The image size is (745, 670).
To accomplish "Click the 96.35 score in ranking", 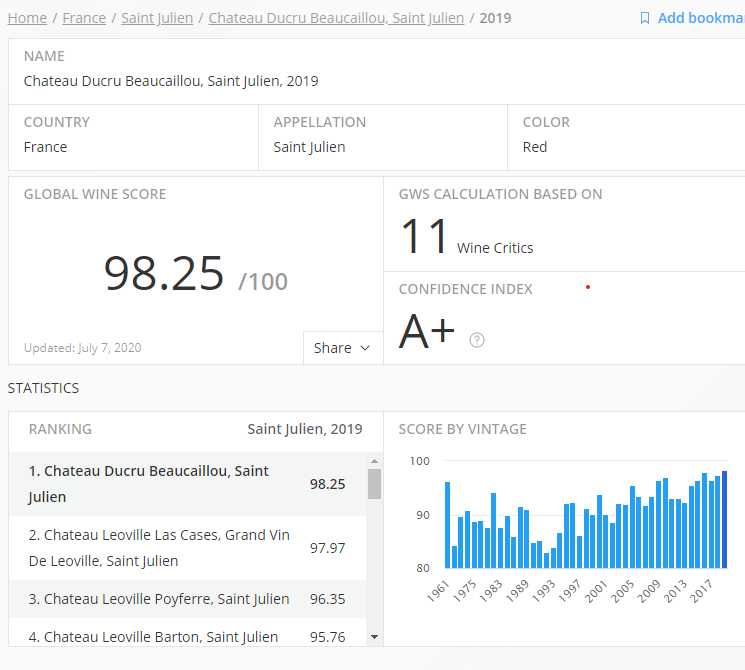I will point(327,599).
